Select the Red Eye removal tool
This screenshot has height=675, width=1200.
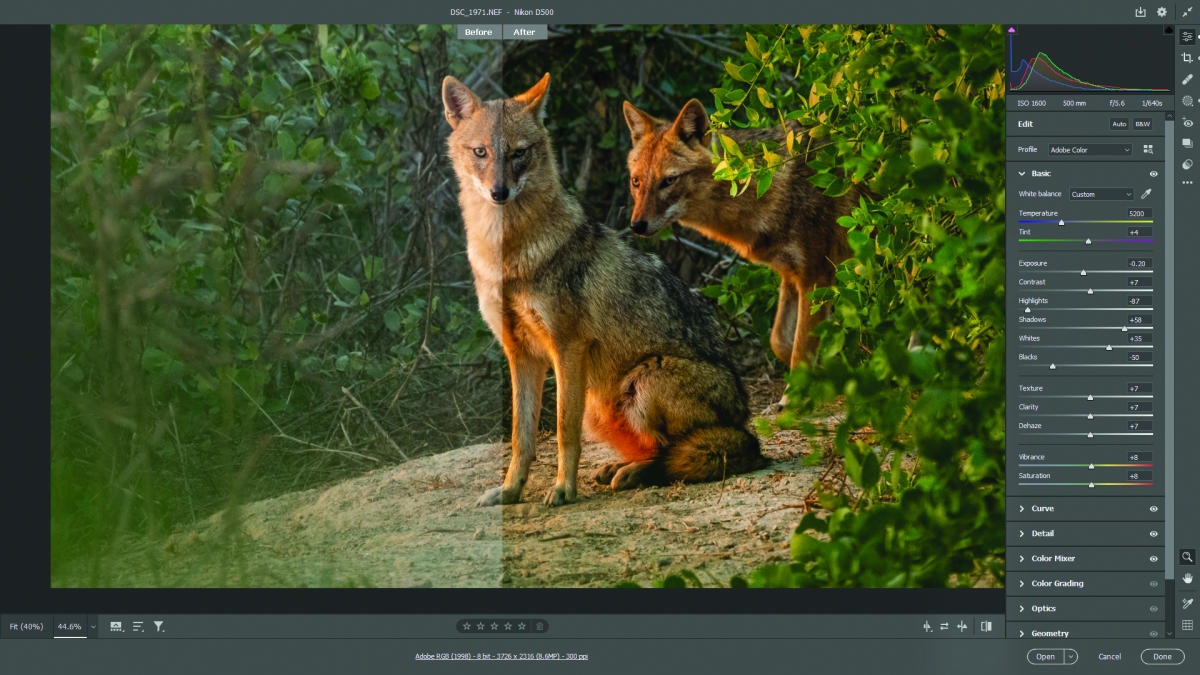pyautogui.click(x=1187, y=122)
